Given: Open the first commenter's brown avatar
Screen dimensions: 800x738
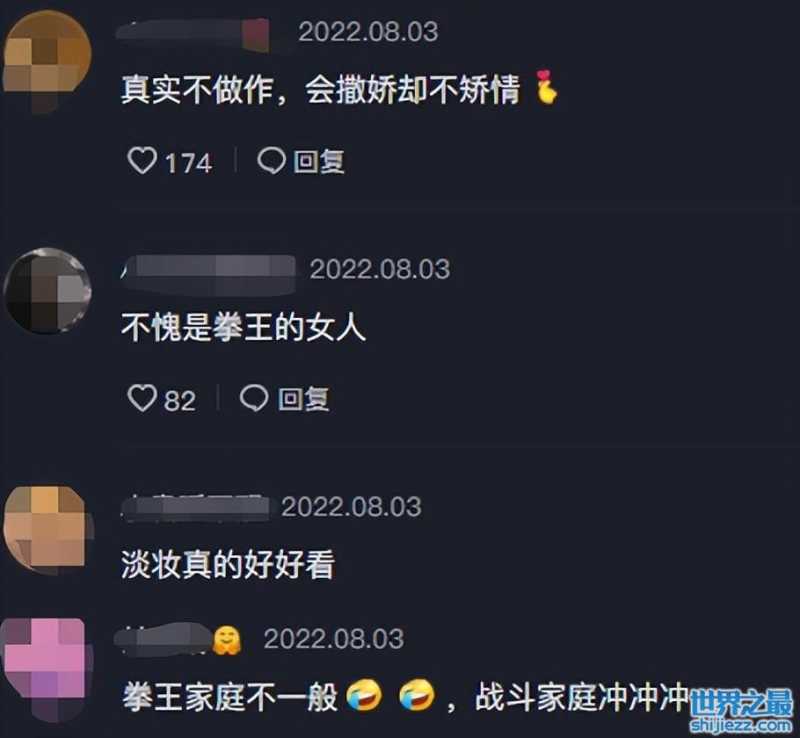Looking at the screenshot, I should point(47,60).
